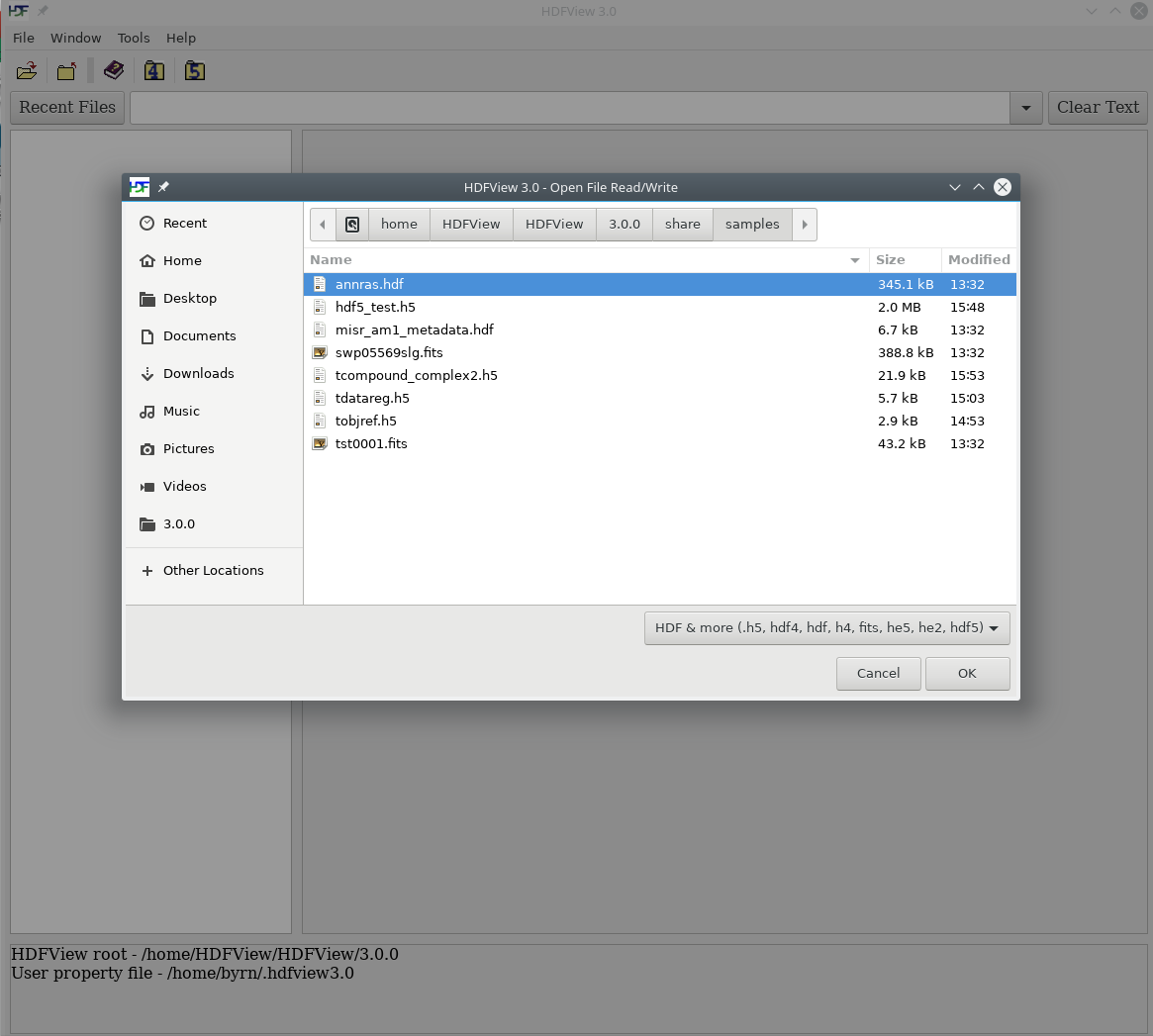Open Documents location in sidebar
Image resolution: width=1153 pixels, height=1036 pixels.
click(x=214, y=335)
